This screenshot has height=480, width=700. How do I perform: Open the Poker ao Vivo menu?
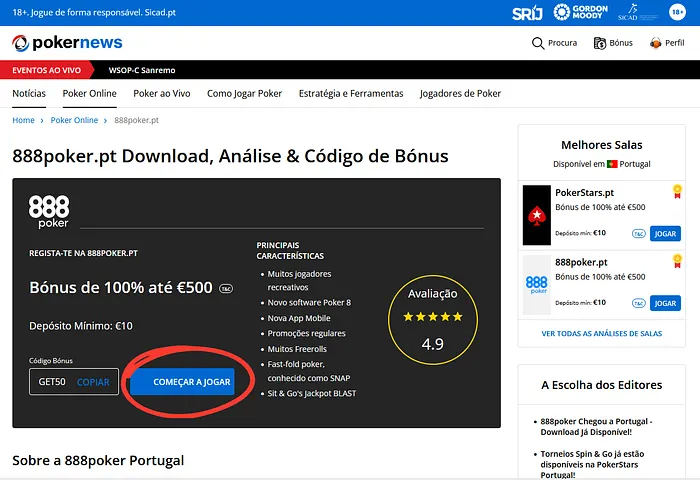162,93
